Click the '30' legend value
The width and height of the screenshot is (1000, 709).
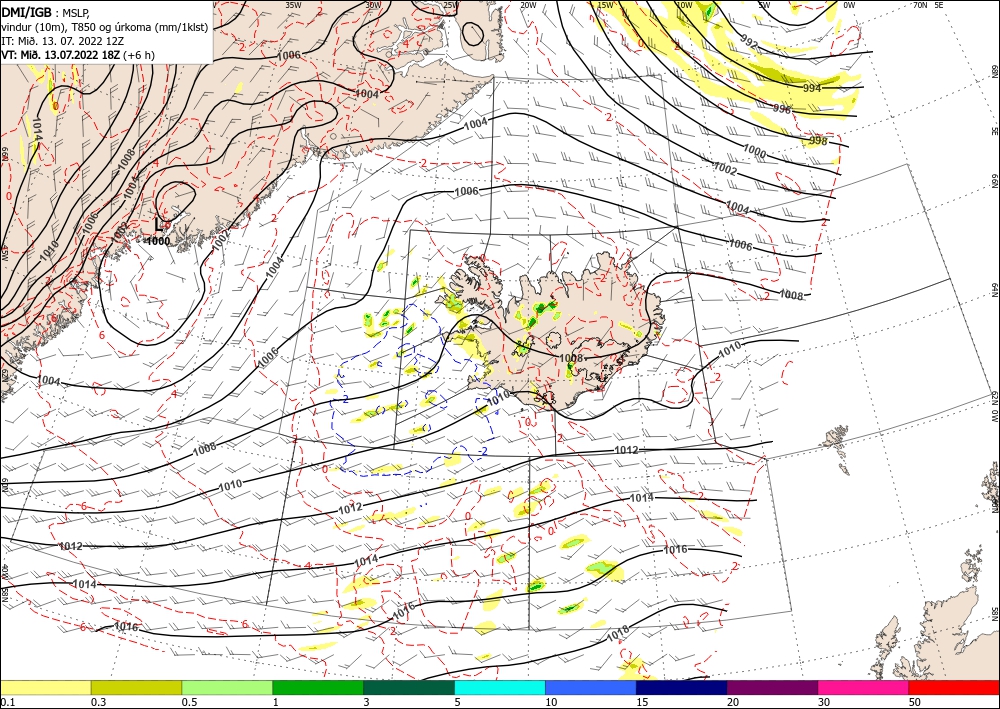[824, 702]
